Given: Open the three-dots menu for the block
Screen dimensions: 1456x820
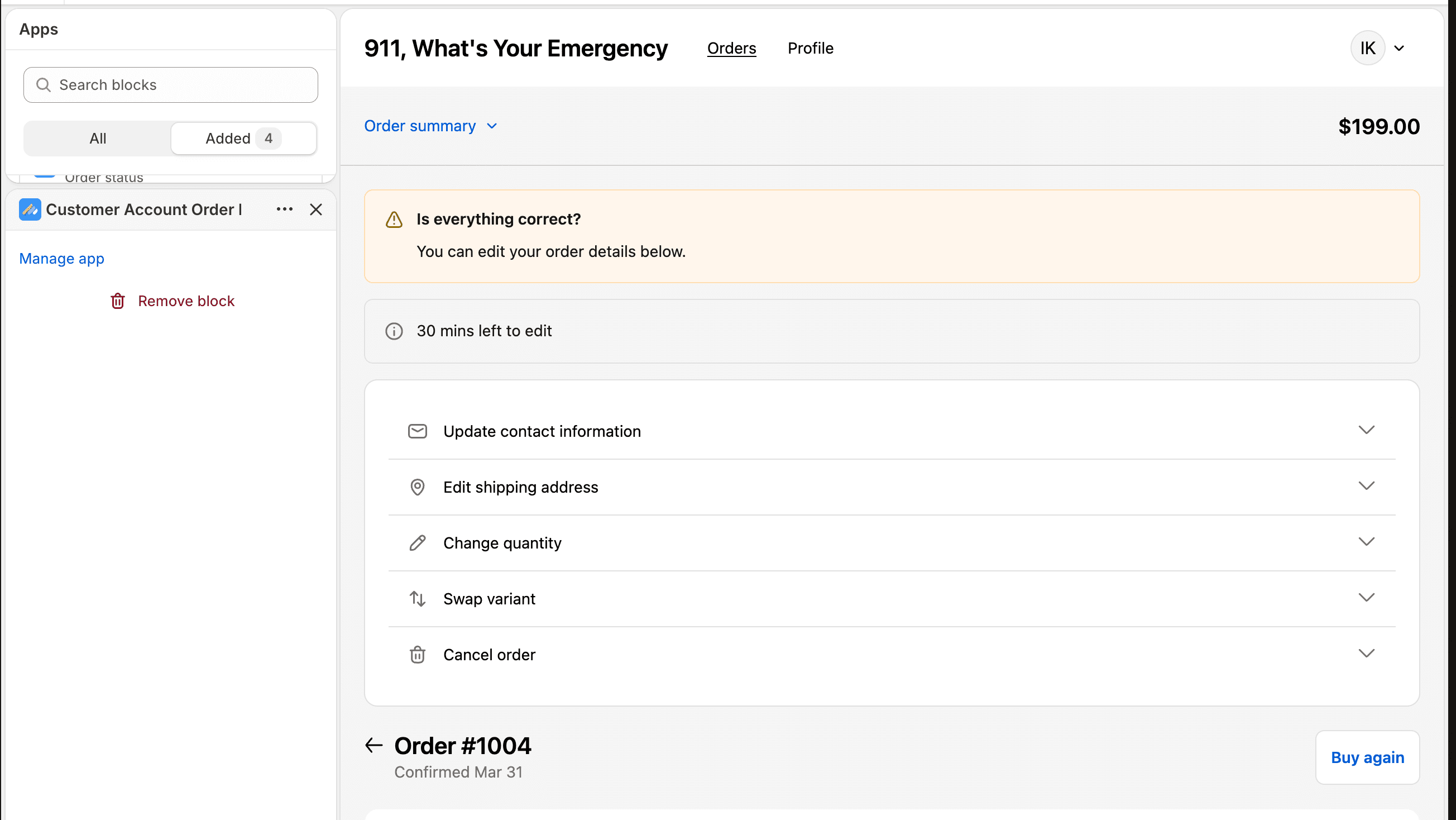Looking at the screenshot, I should (x=284, y=210).
